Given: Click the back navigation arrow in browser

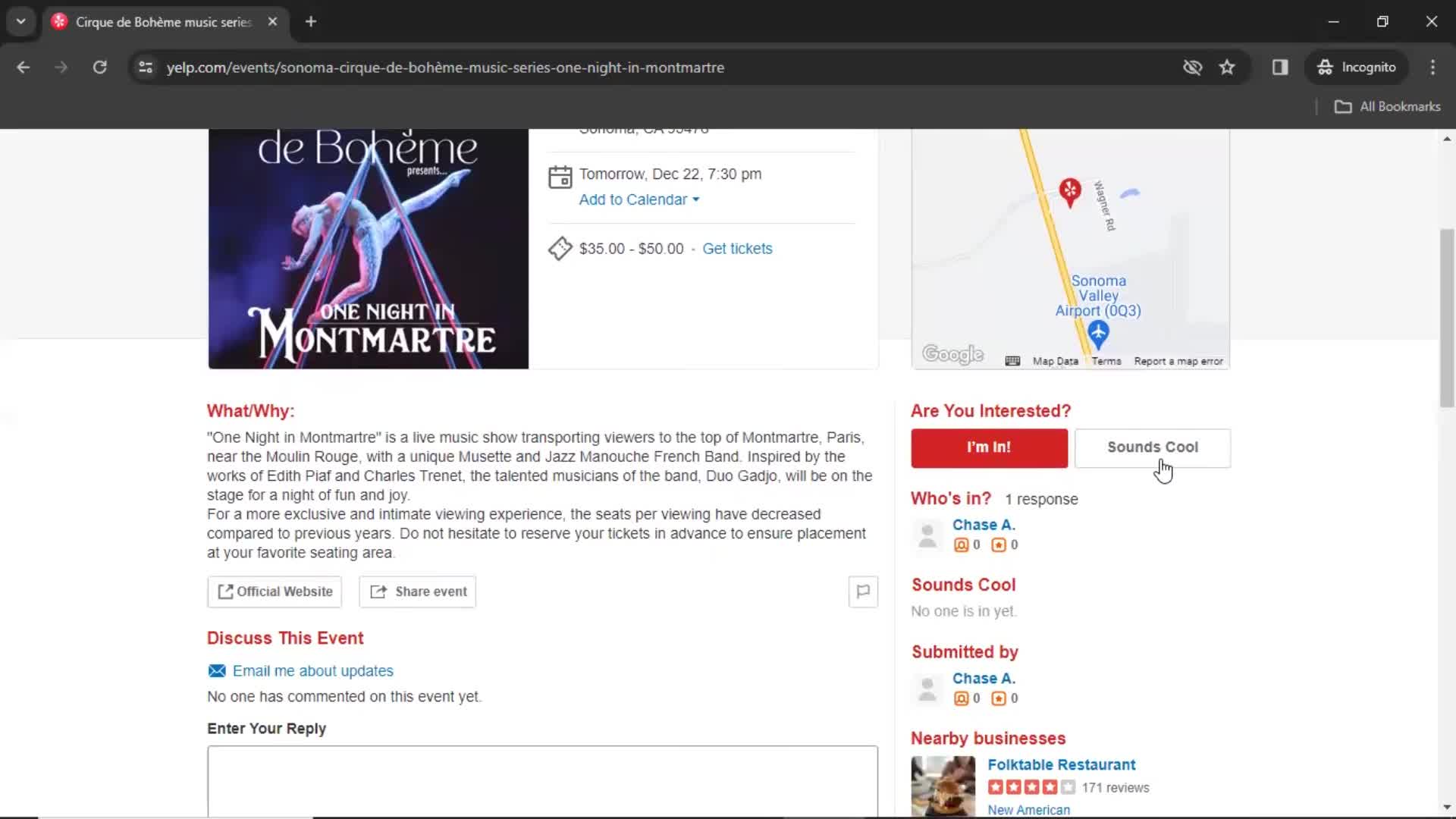Looking at the screenshot, I should pos(24,67).
